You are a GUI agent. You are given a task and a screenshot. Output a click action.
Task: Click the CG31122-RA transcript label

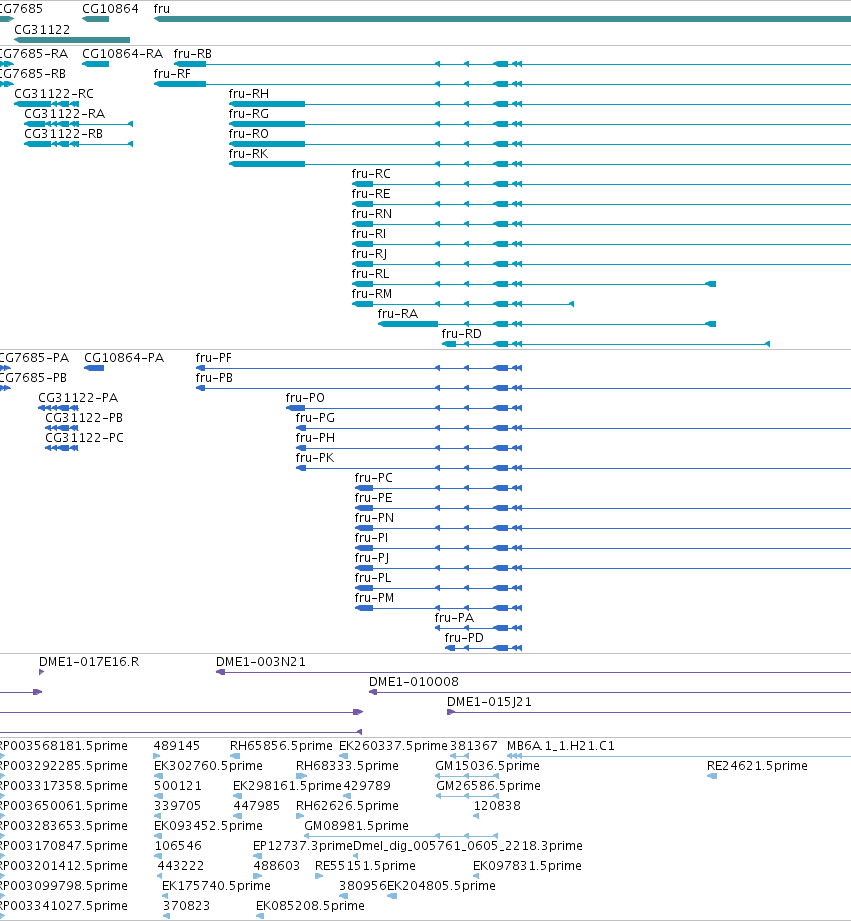pos(65,114)
